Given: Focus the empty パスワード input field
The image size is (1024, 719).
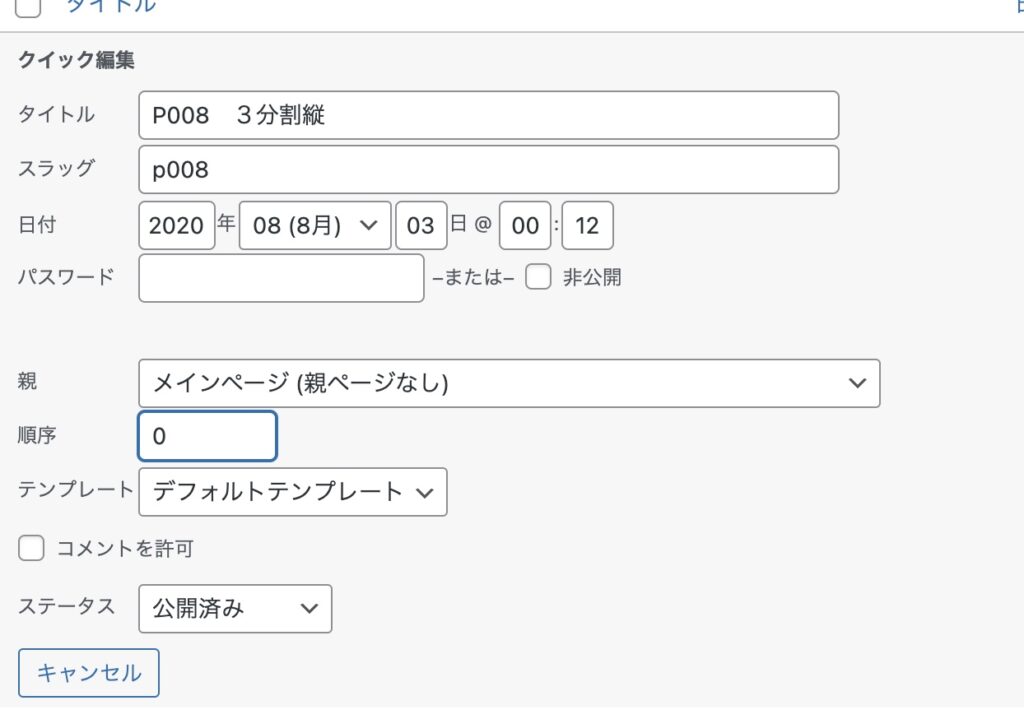Looking at the screenshot, I should [x=281, y=278].
